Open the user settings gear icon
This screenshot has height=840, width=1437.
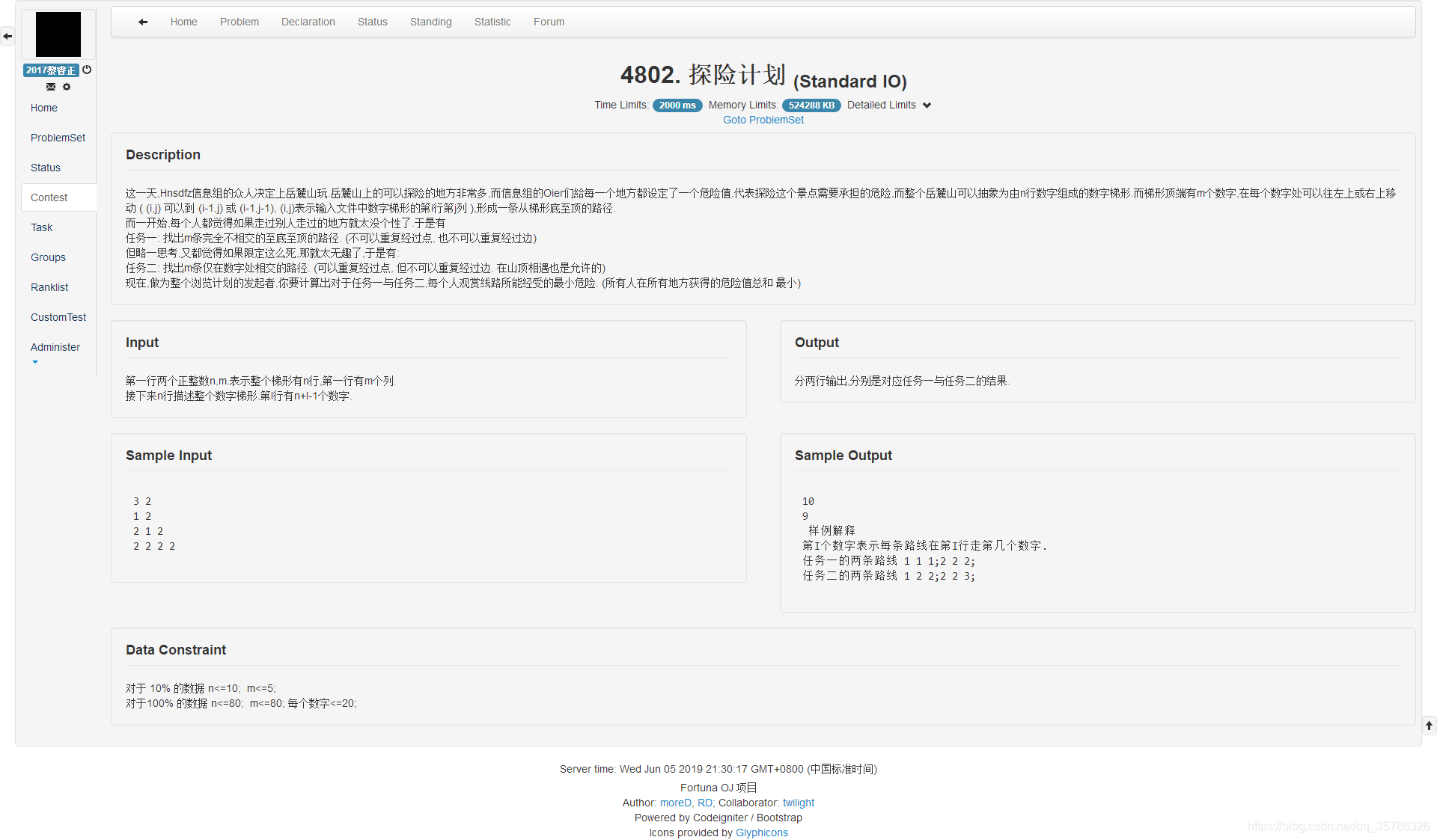[67, 87]
